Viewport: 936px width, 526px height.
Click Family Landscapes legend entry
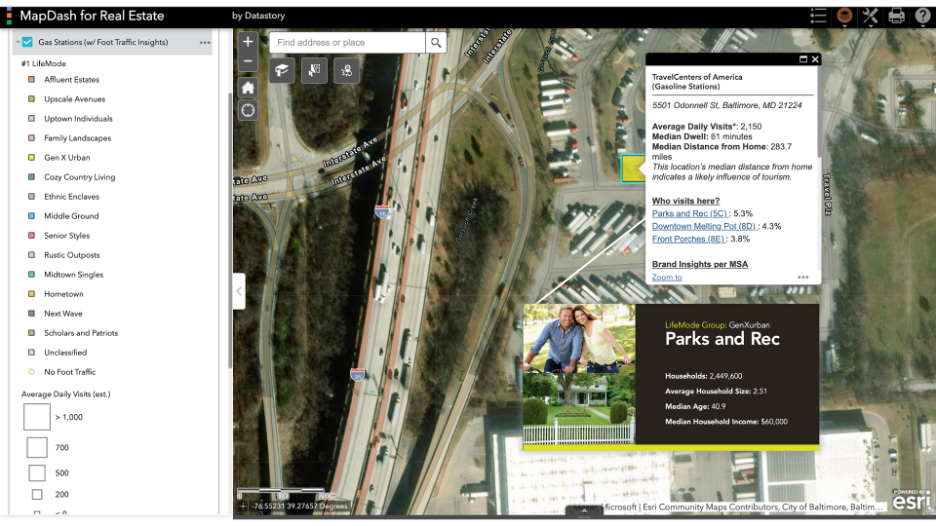click(x=78, y=138)
